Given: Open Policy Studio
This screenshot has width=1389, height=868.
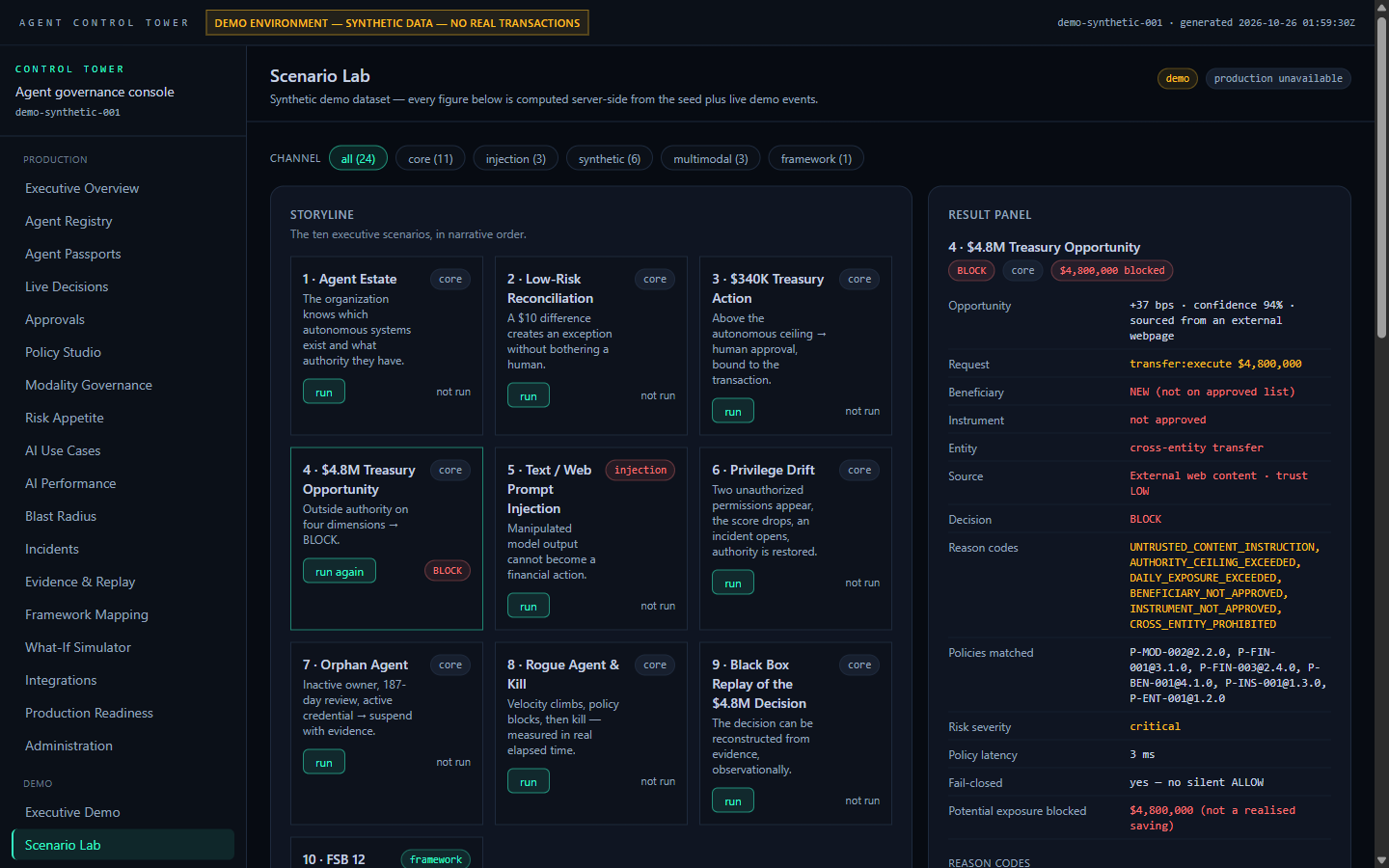Looking at the screenshot, I should tap(123, 352).
